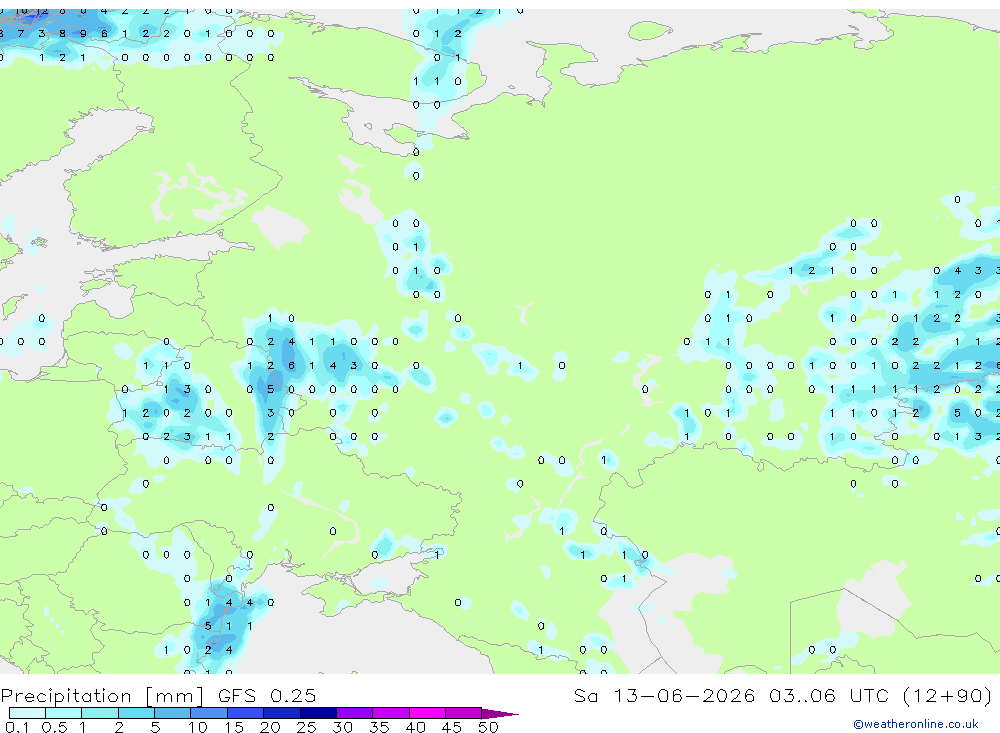Select the 'Precipitation [mm] GFS 0.25' title text
Image resolution: width=1000 pixels, height=733 pixels.
point(158,695)
